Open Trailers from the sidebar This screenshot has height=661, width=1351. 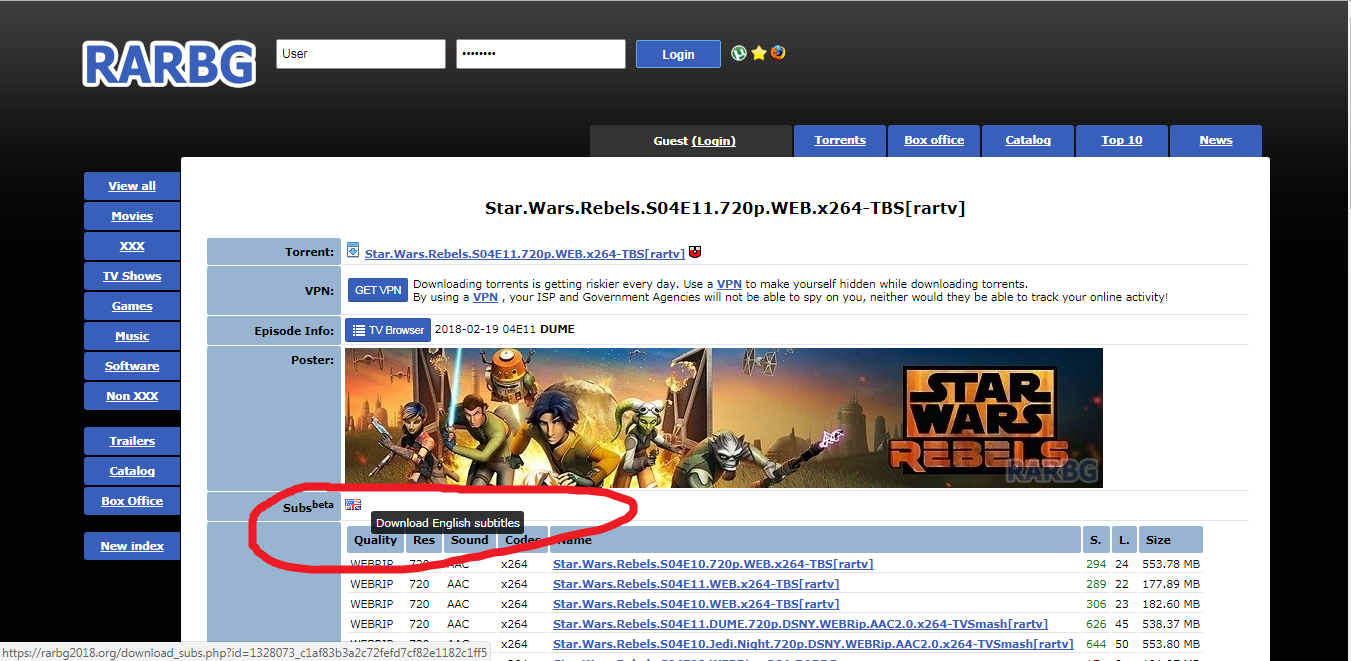[132, 441]
